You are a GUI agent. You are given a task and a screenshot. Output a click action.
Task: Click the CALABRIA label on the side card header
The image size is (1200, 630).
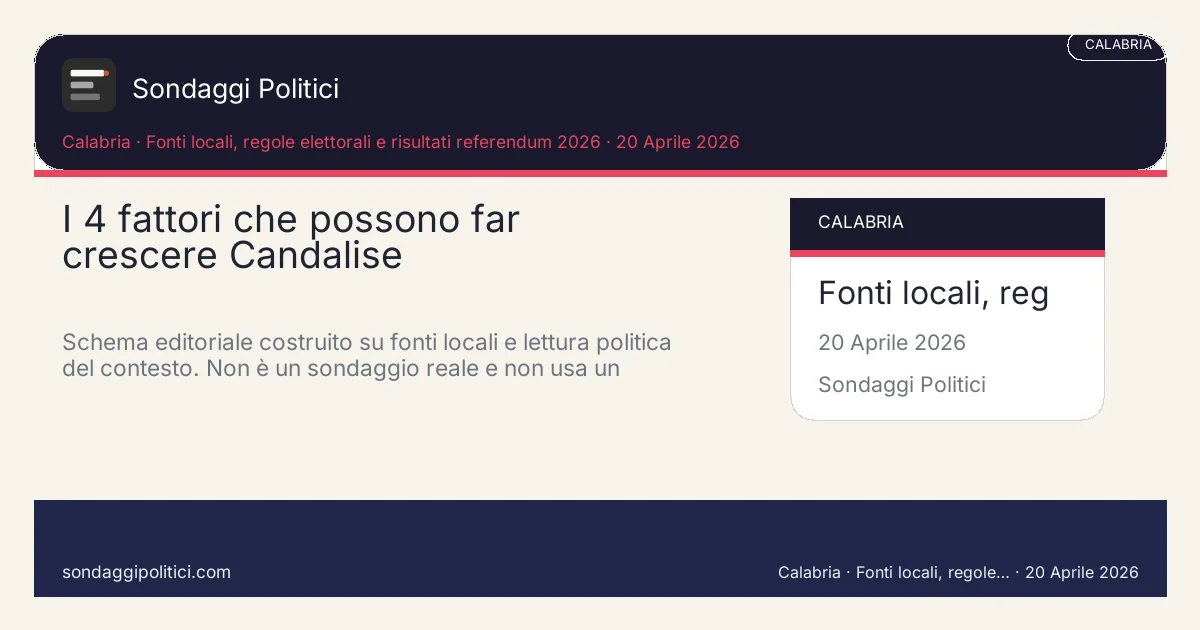(x=860, y=222)
